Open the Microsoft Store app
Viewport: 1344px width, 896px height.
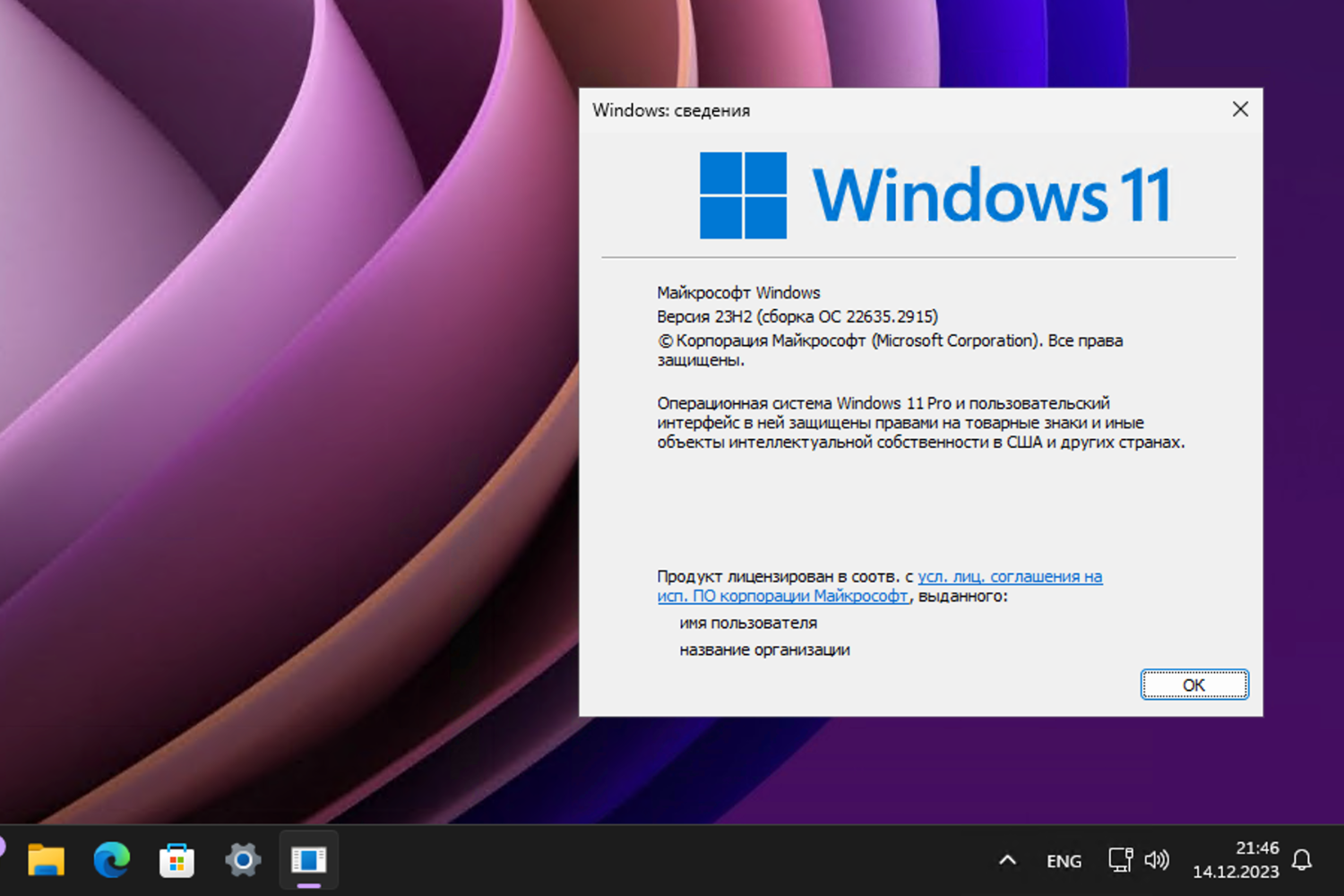[x=177, y=859]
